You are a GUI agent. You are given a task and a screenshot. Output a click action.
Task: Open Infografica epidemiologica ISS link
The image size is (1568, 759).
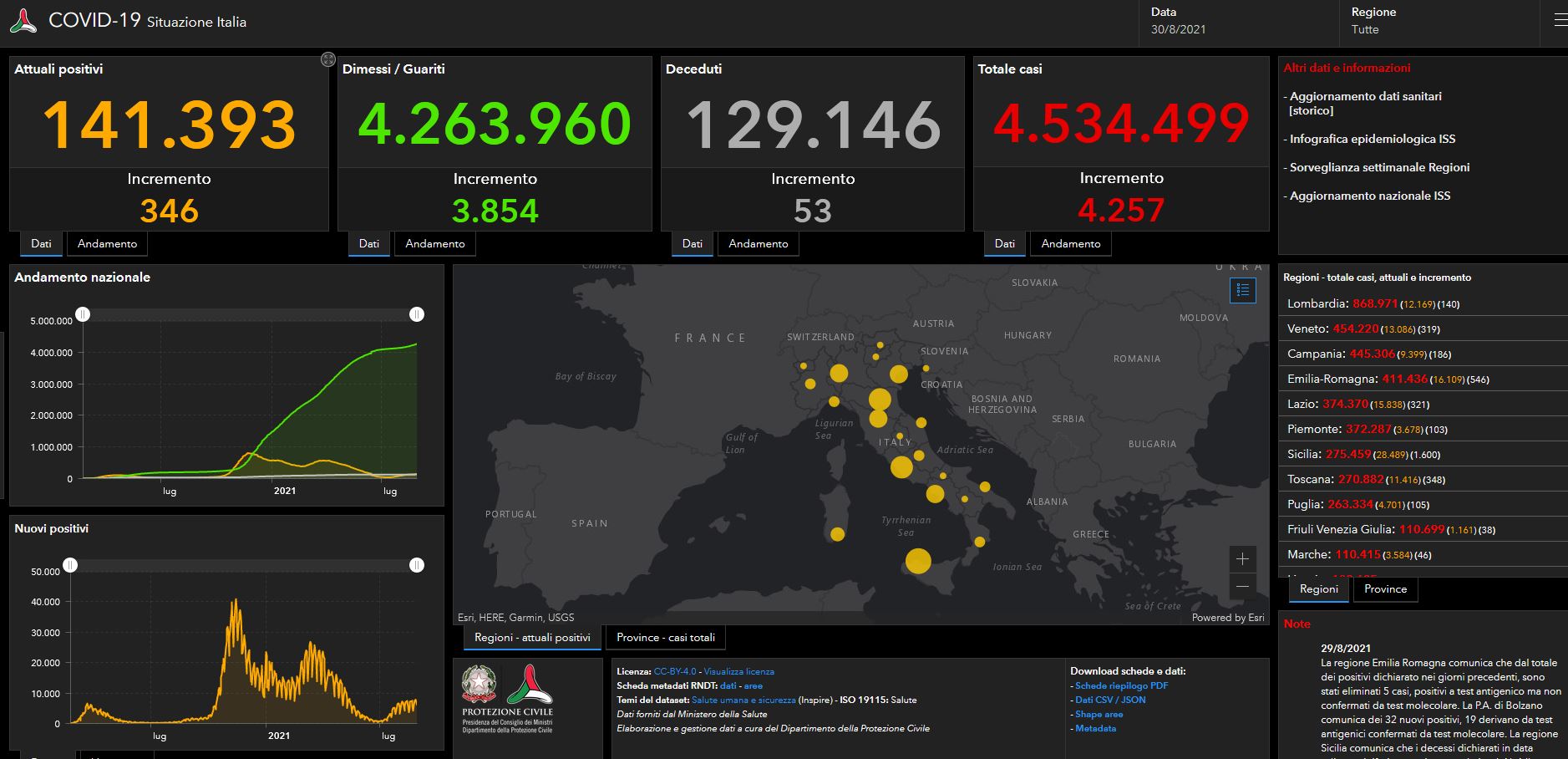point(1372,139)
